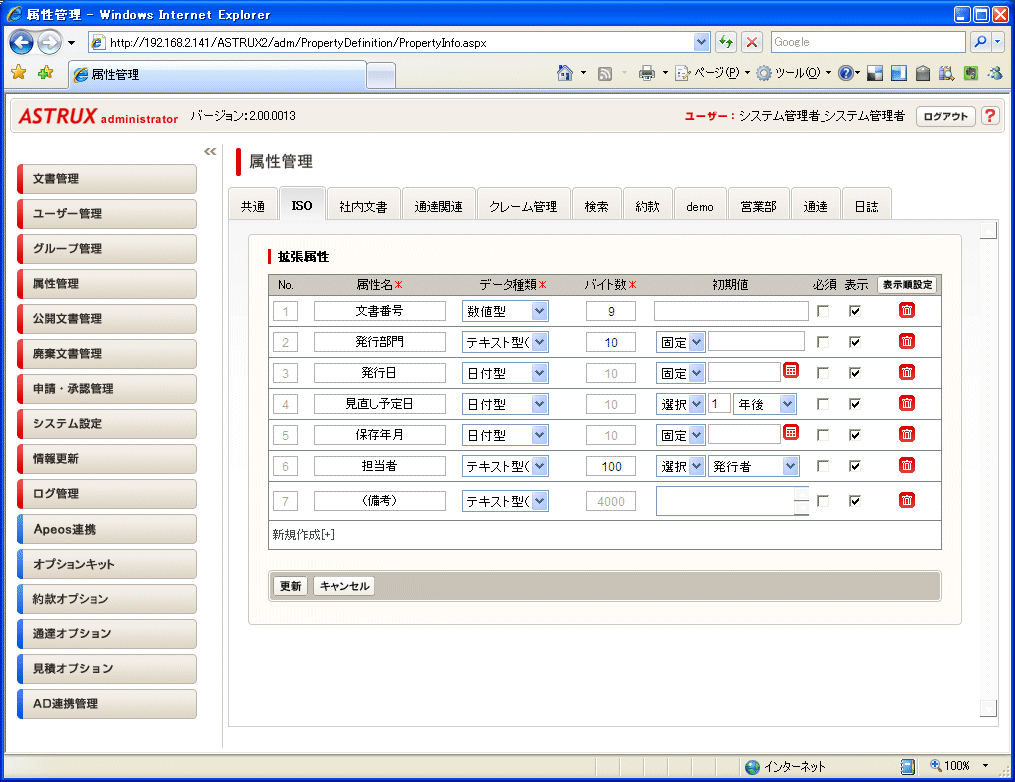Click the browser refresh button

(725, 42)
